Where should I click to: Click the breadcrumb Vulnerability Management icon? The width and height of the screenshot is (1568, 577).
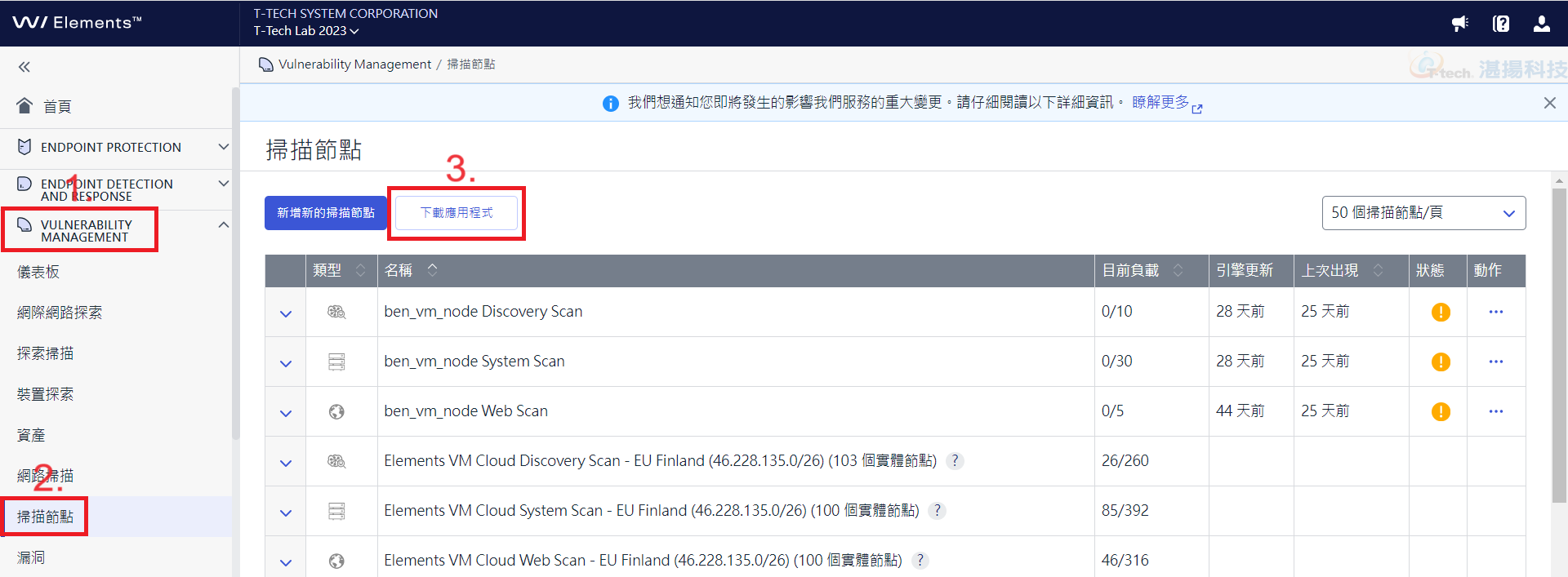[x=265, y=64]
